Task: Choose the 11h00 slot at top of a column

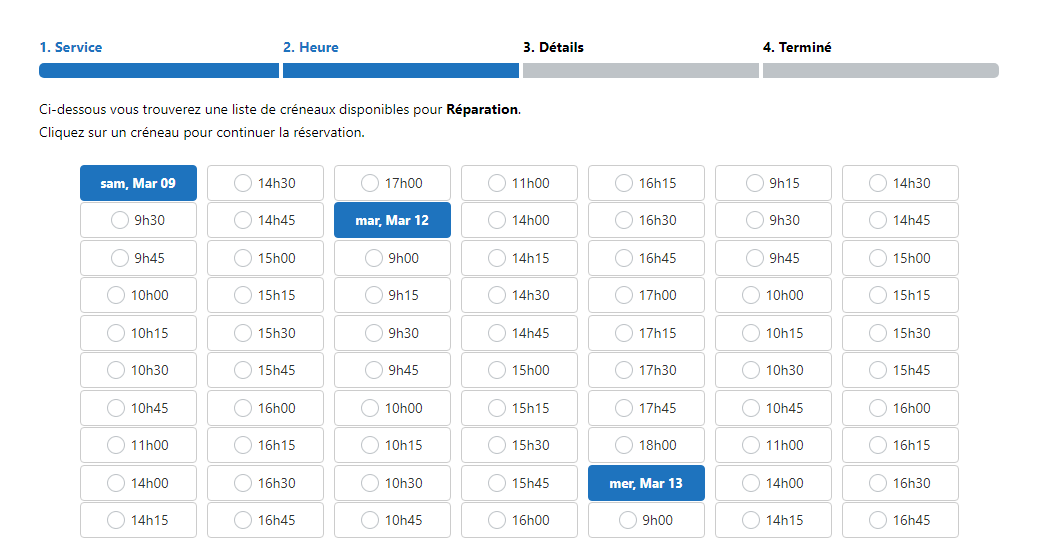Action: coord(519,183)
